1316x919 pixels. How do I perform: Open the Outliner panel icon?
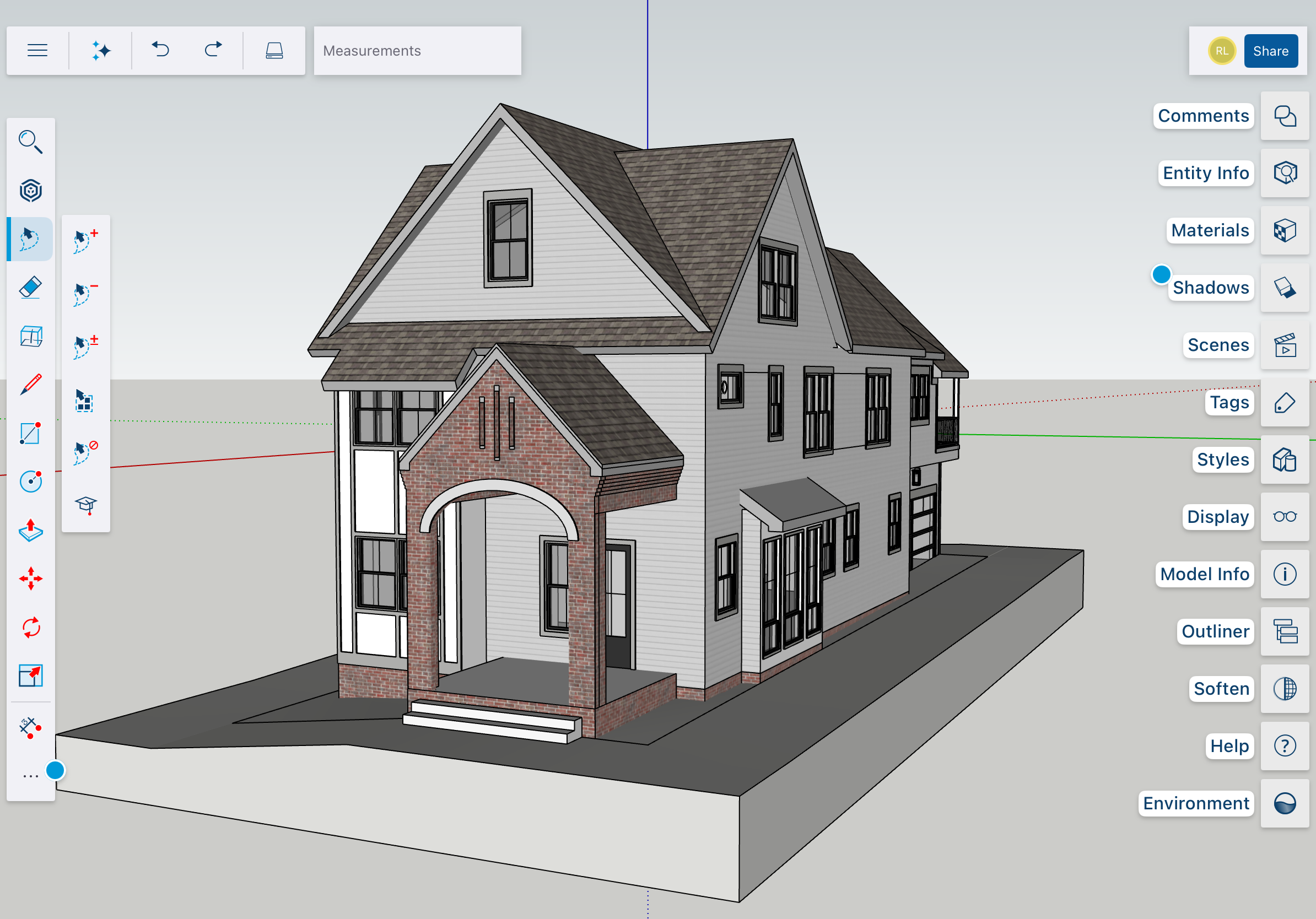click(1285, 631)
